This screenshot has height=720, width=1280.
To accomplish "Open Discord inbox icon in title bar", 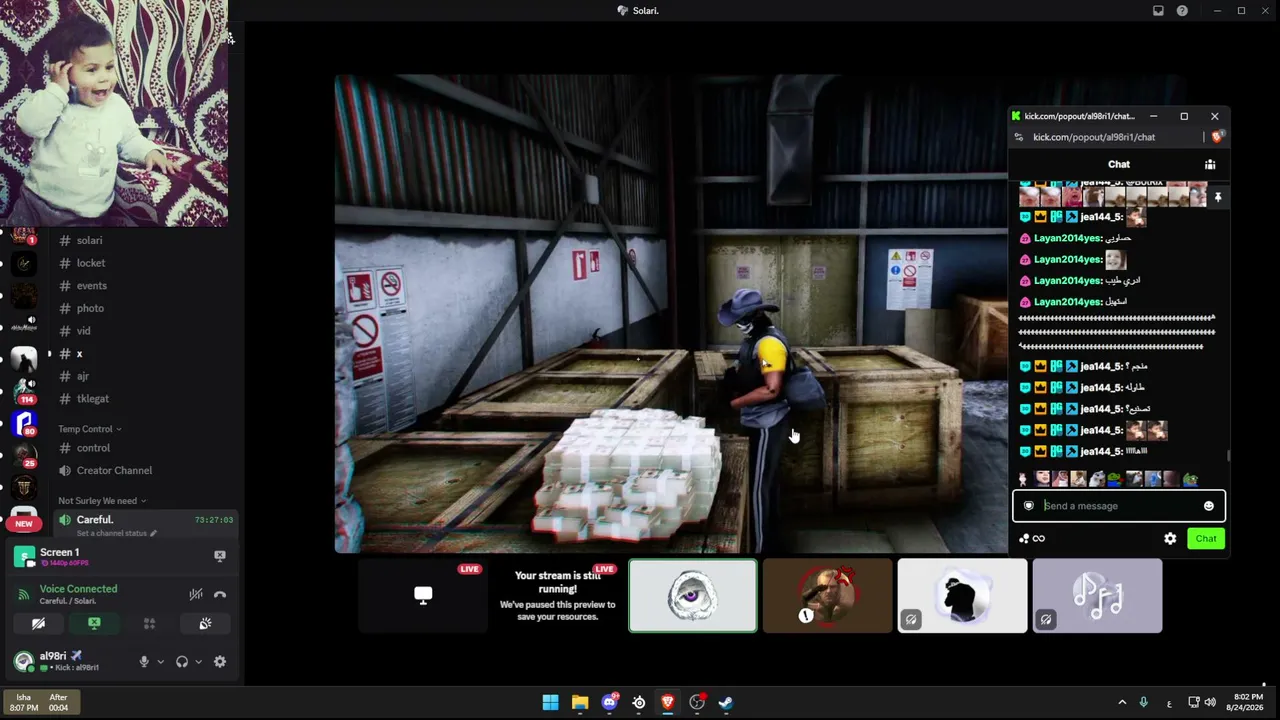I will (1158, 11).
